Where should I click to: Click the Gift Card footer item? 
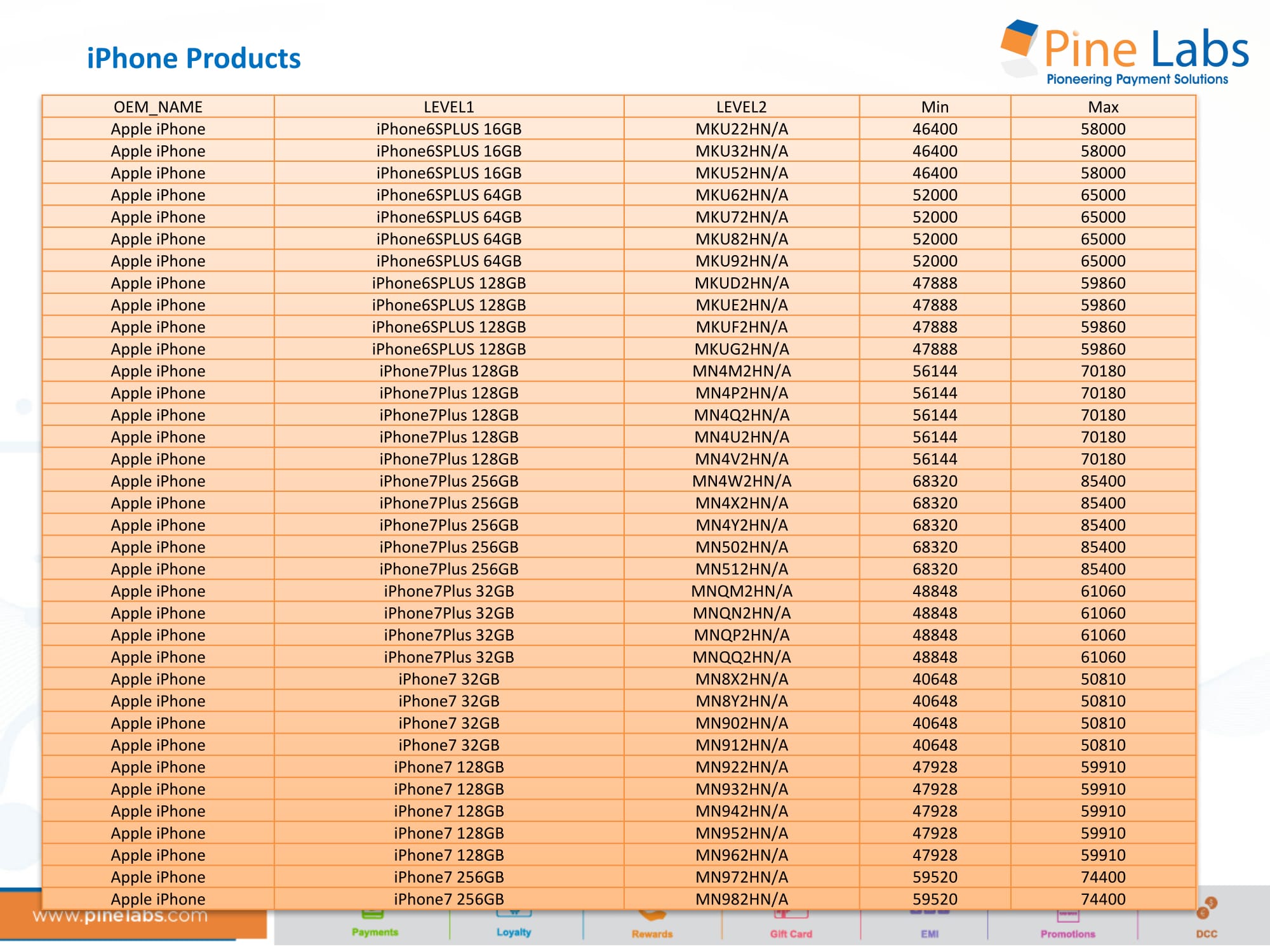pos(791,933)
